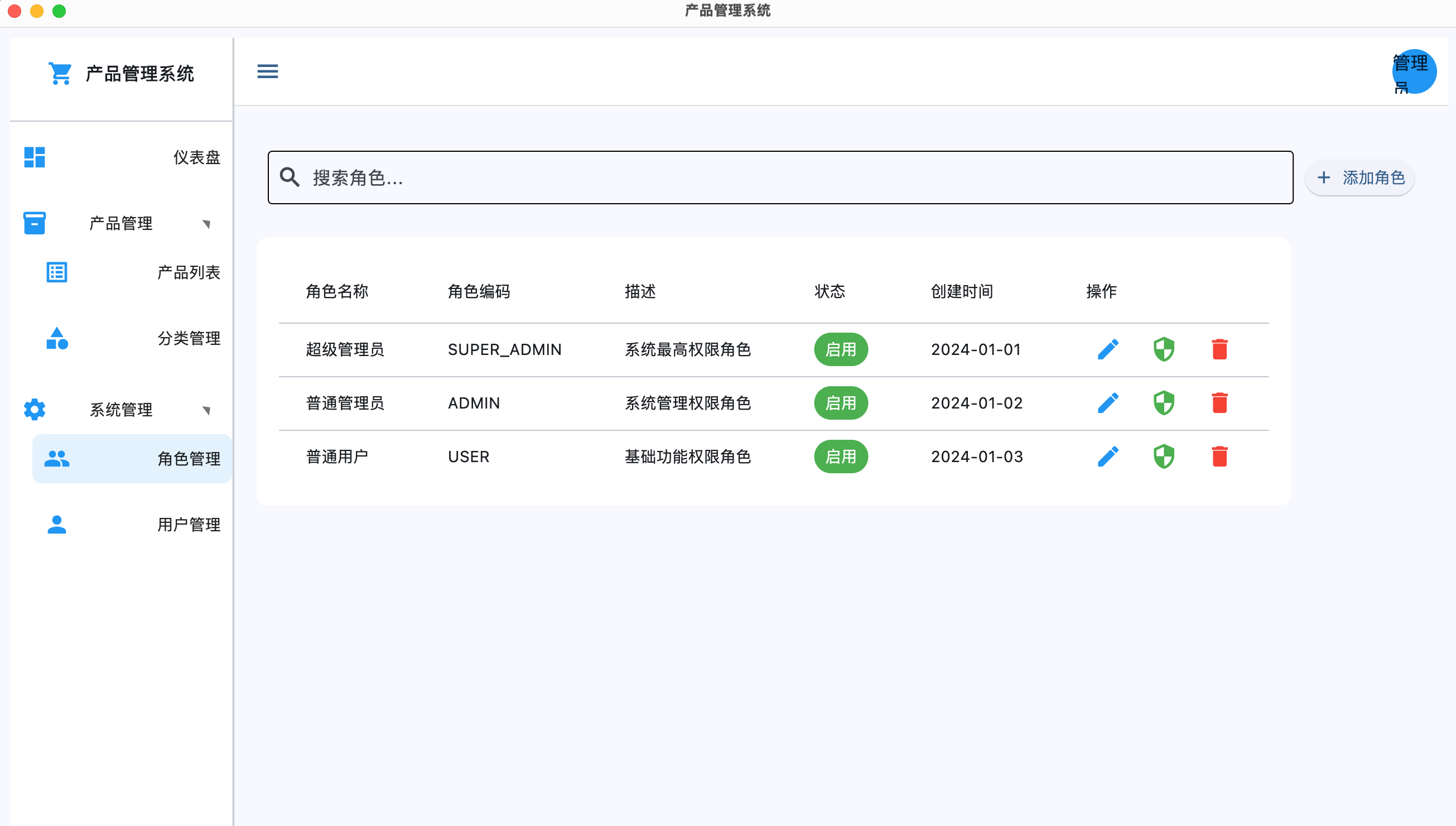Screen dimensions: 1456x826
Task: Click the 管理员 avatar in top right
Action: (x=1414, y=72)
